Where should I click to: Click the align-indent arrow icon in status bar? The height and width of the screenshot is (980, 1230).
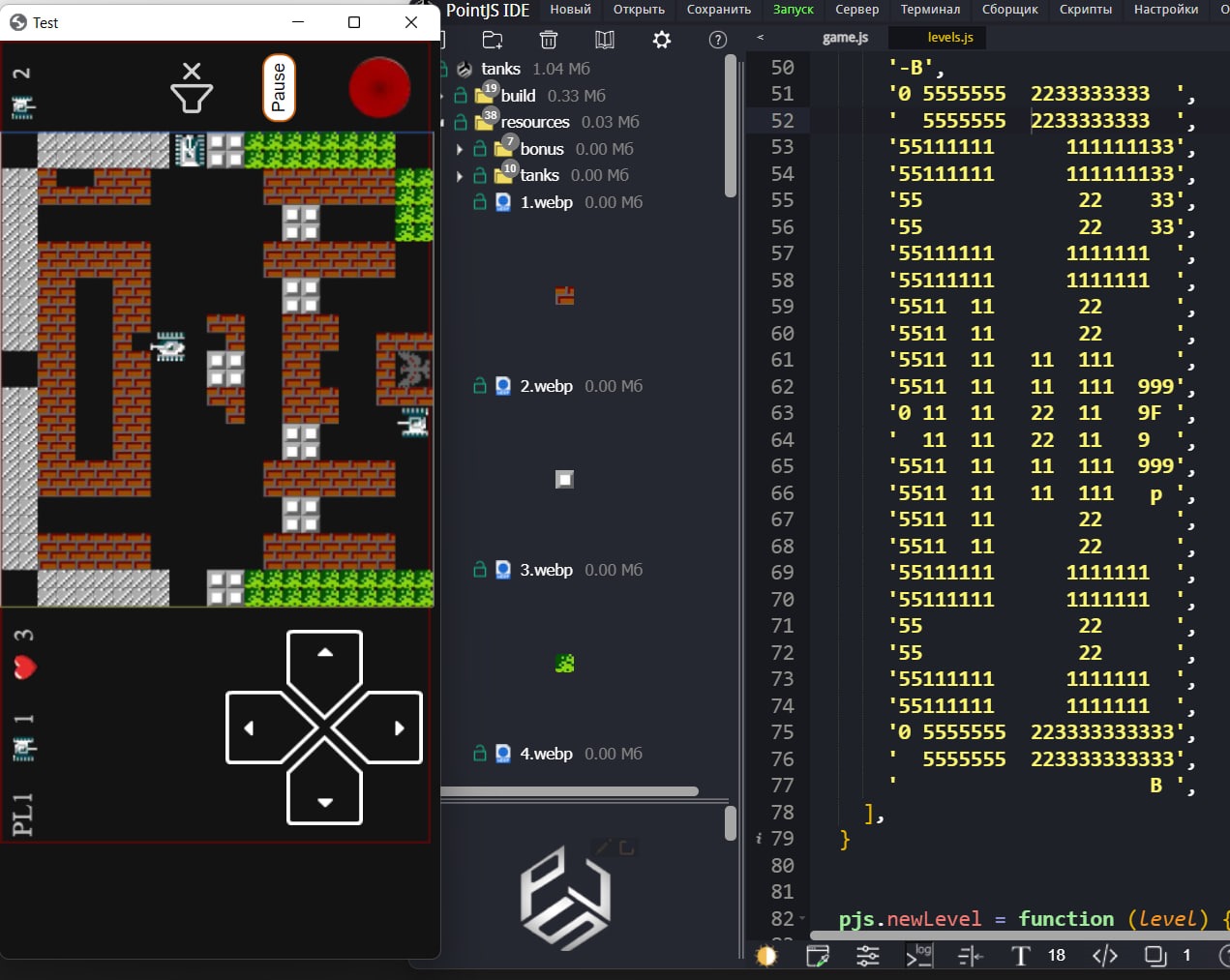[971, 956]
